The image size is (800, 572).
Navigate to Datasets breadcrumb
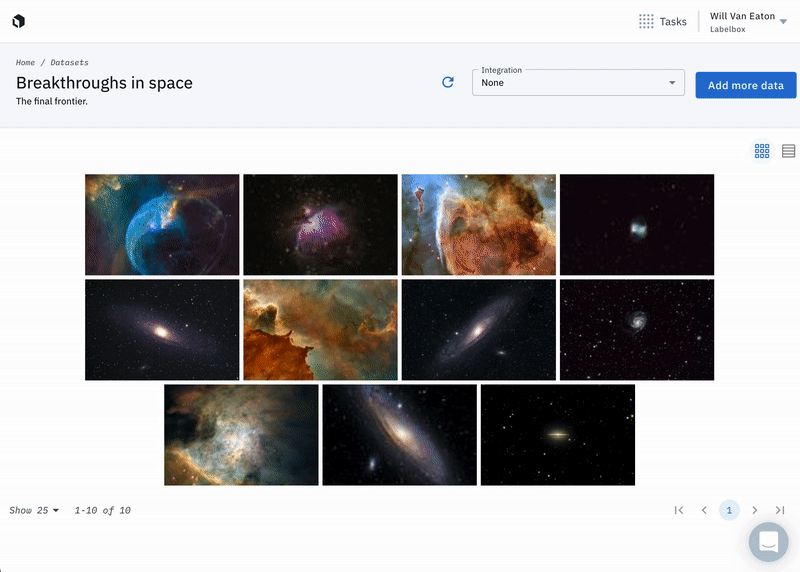(69, 62)
